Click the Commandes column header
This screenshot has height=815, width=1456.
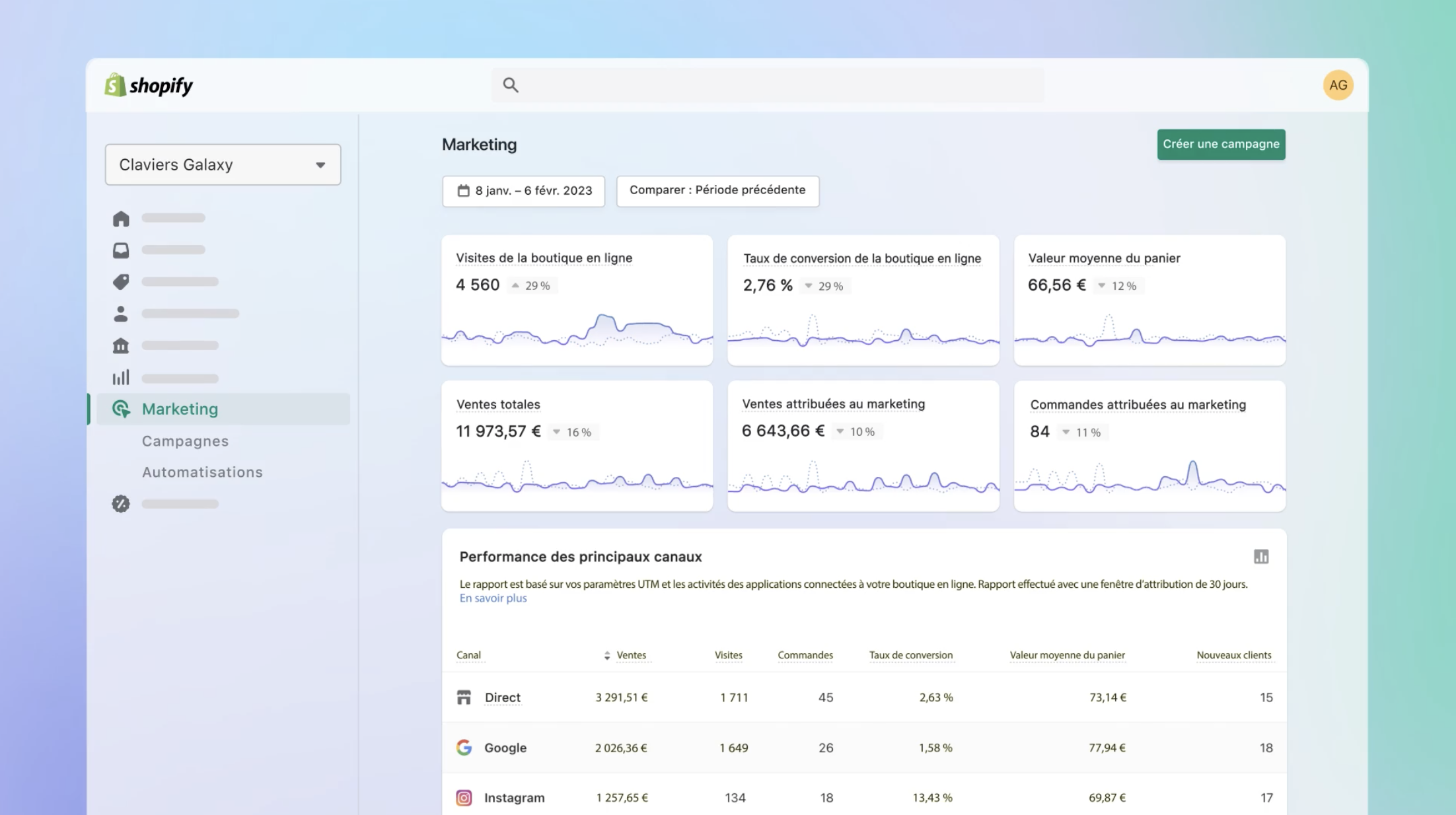[x=805, y=655]
